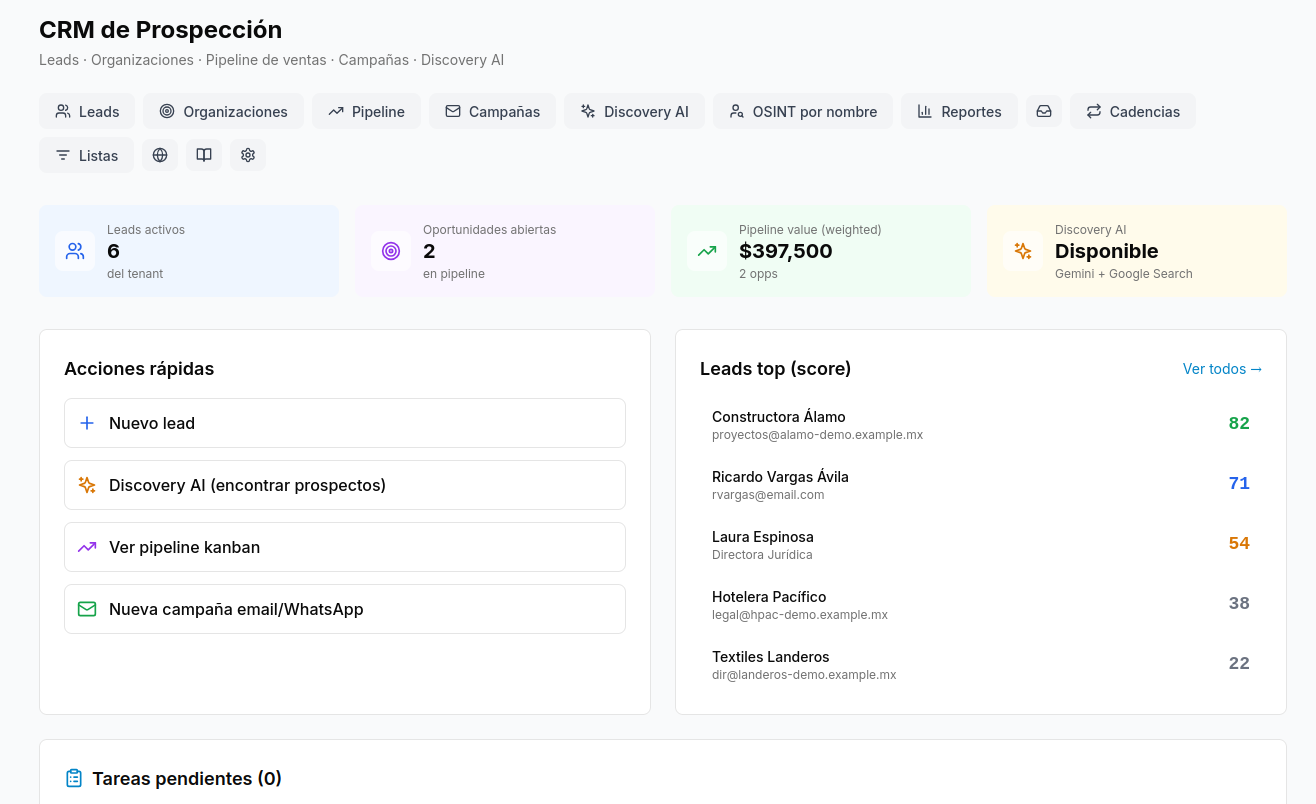Viewport: 1316px width, 804px height.
Task: Launch Discovery AI (encontrar prospectos) action
Action: [x=345, y=485]
